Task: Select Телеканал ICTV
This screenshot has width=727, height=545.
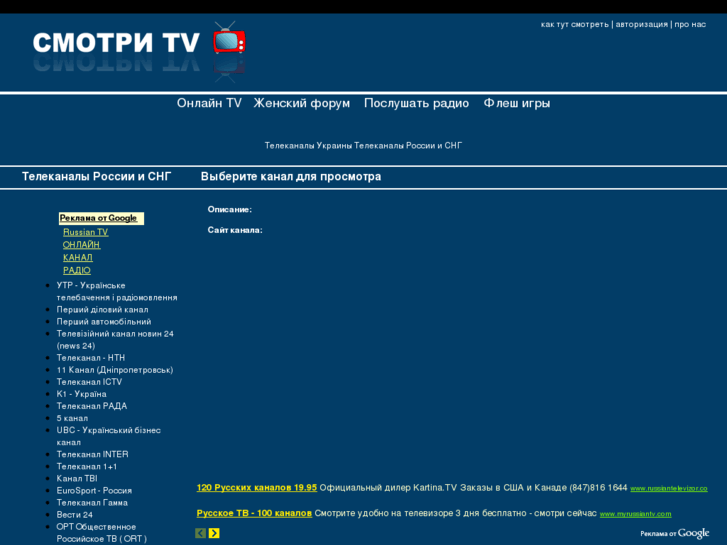Action: (x=89, y=382)
